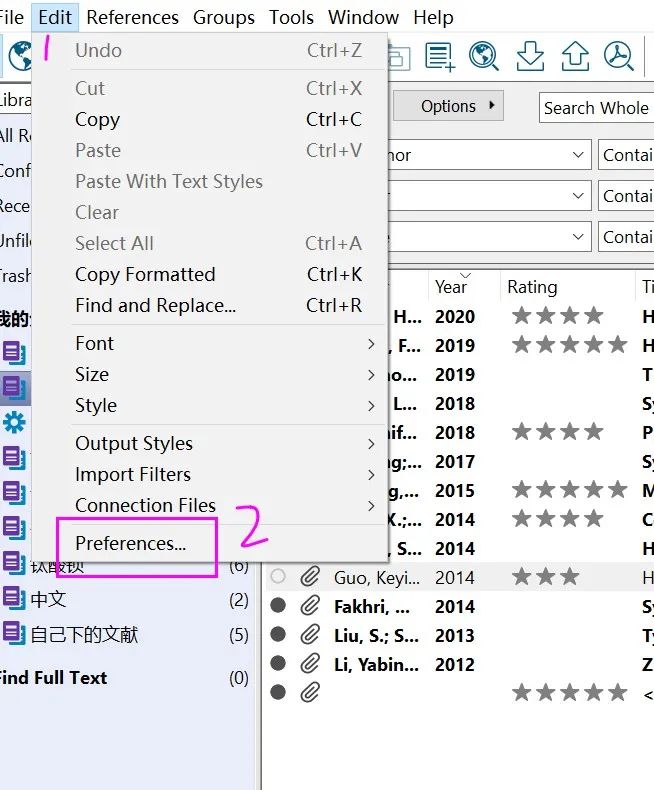Select the Guo, Keyi 2014 reference
Image resolution: width=654 pixels, height=790 pixels.
460,577
